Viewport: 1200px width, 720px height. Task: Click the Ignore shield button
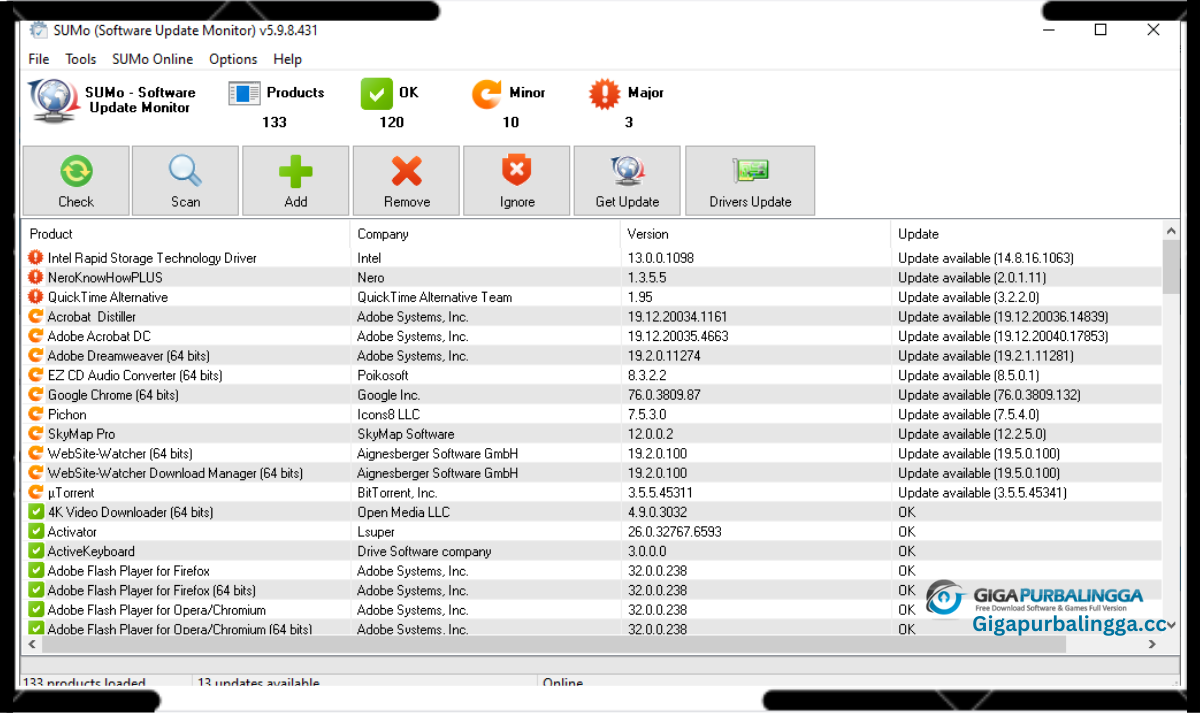point(517,181)
